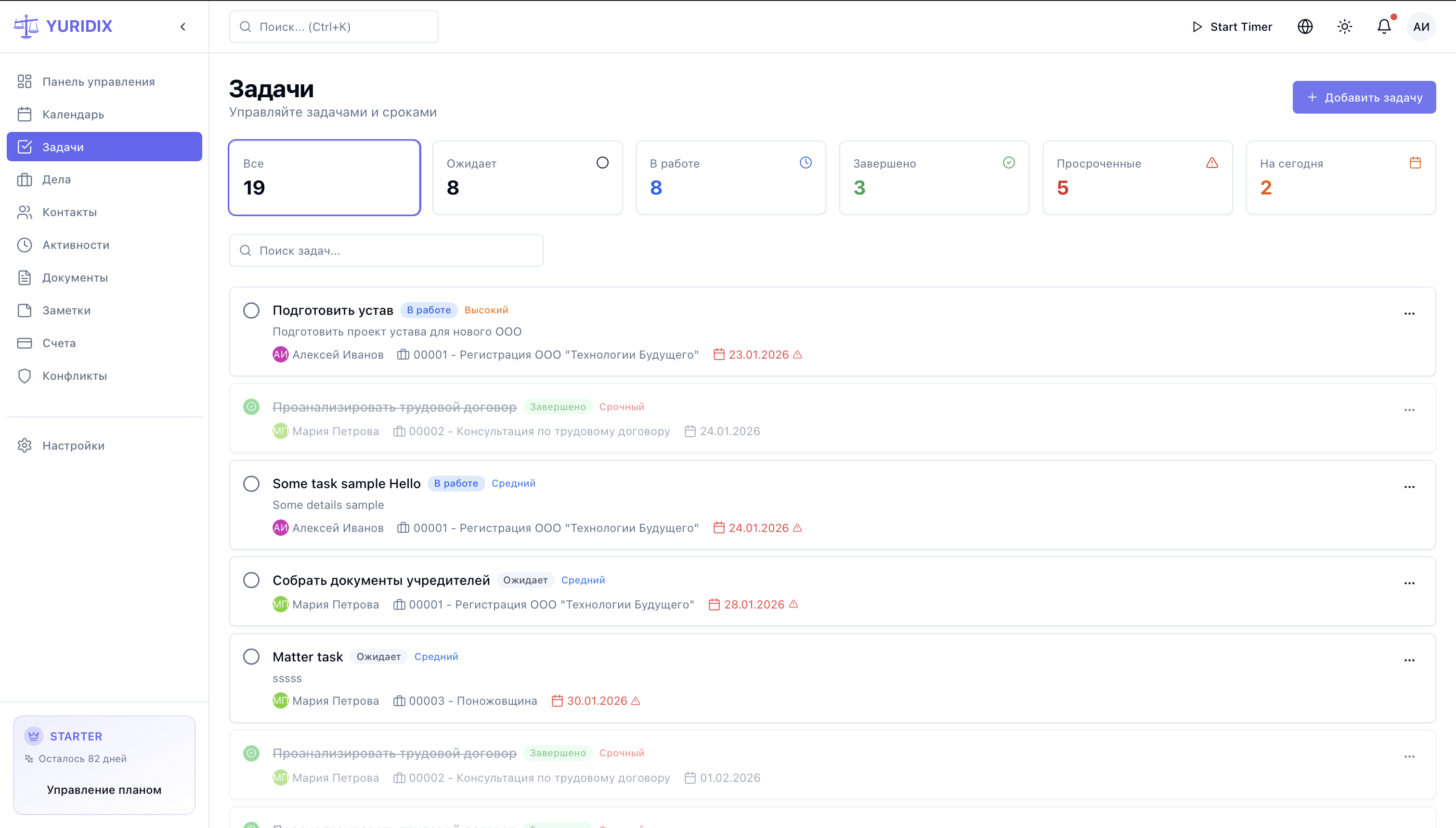Click the Добавить задачу button
The image size is (1456, 828).
pyautogui.click(x=1364, y=97)
